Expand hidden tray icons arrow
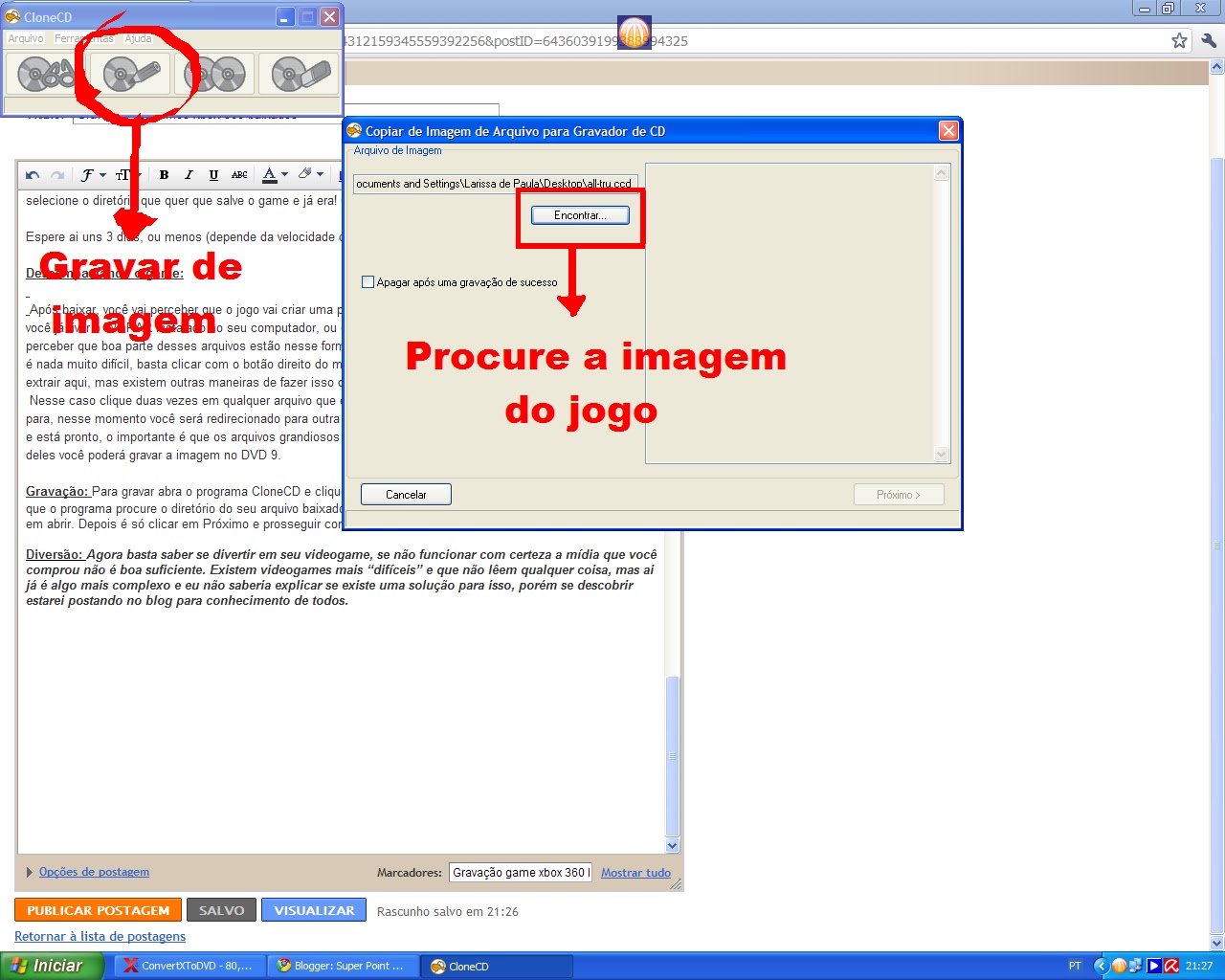The height and width of the screenshot is (980, 1225). [x=1100, y=966]
